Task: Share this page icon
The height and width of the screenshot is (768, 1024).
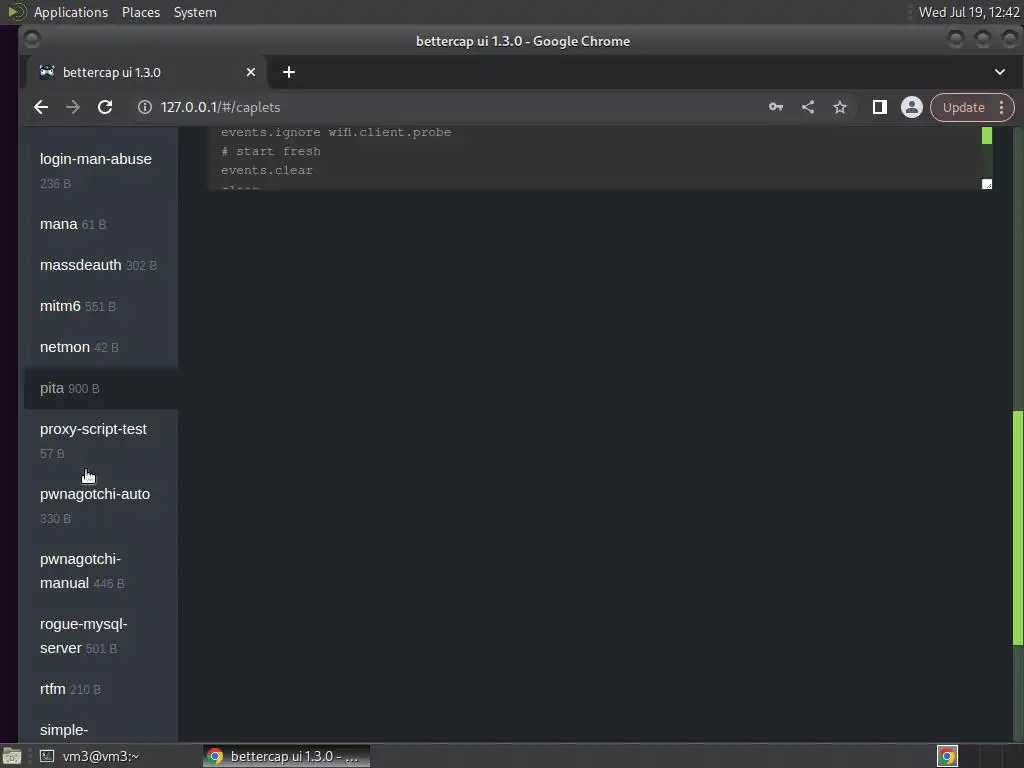Action: 808,107
